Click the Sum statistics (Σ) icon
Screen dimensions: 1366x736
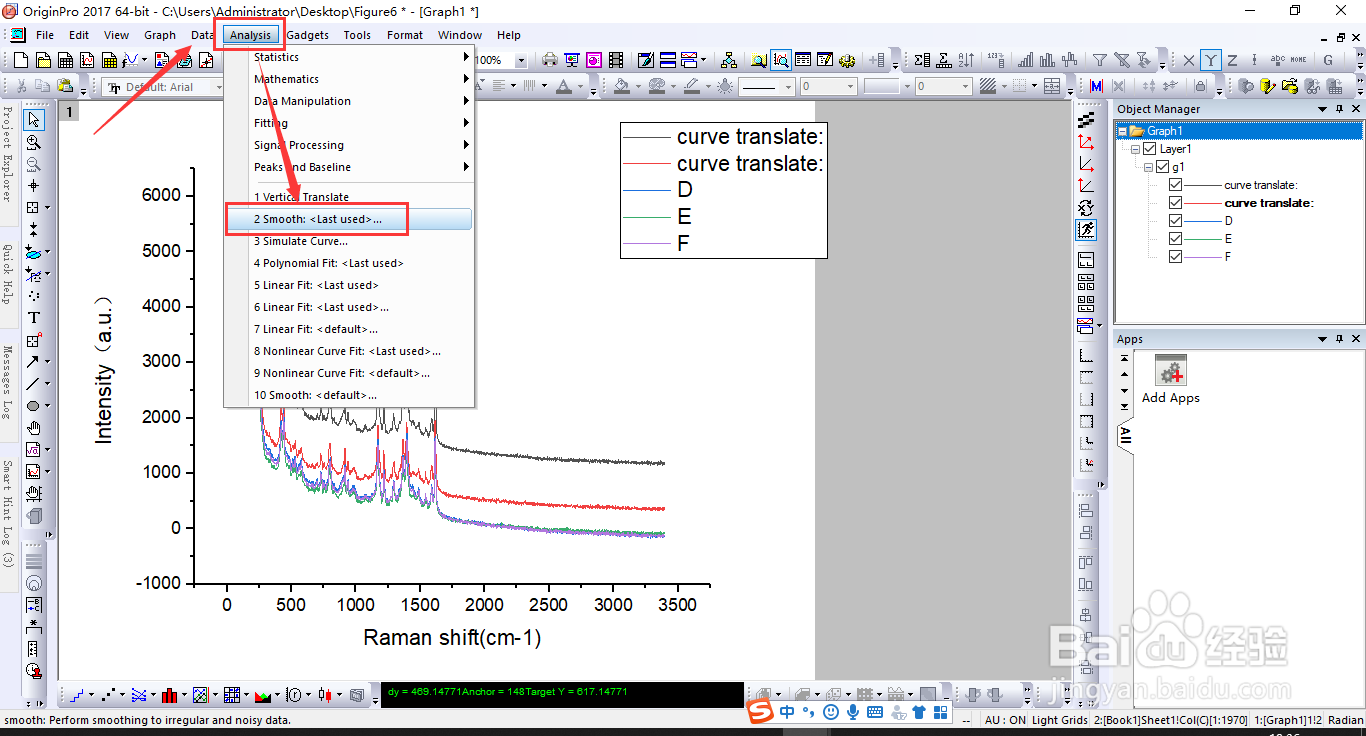(921, 60)
